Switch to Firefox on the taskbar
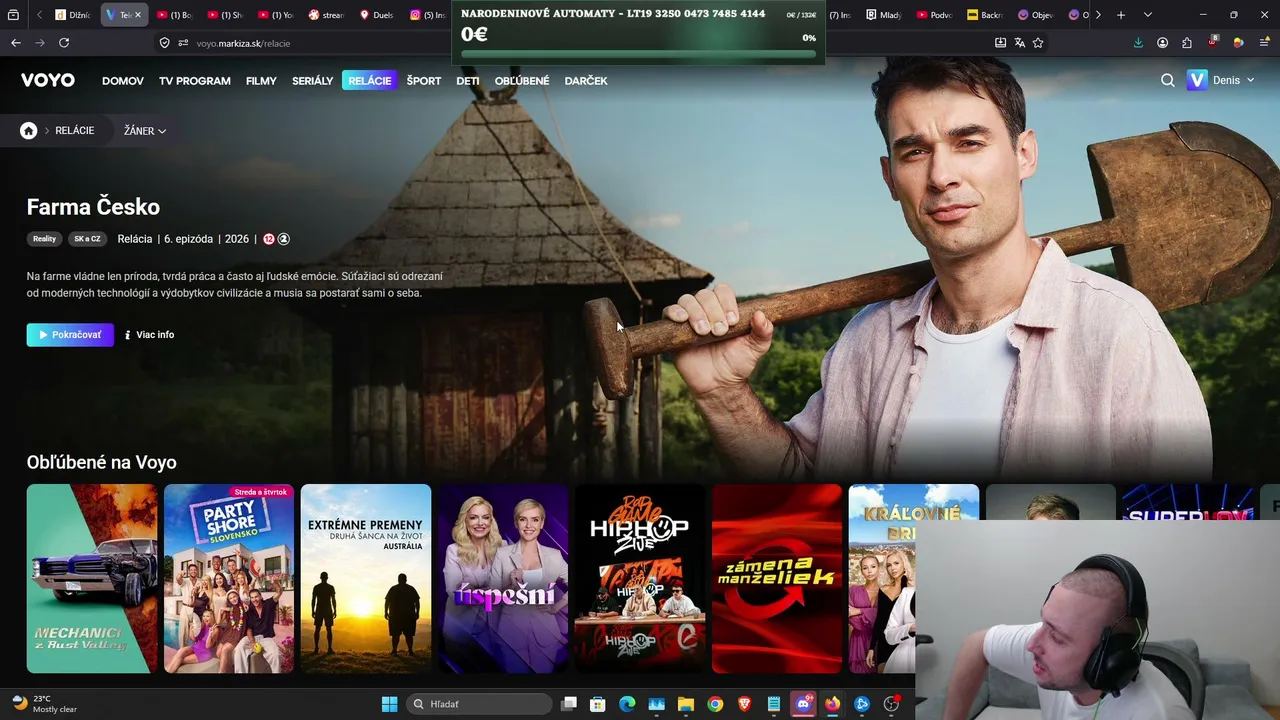The height and width of the screenshot is (720, 1280). coord(832,704)
